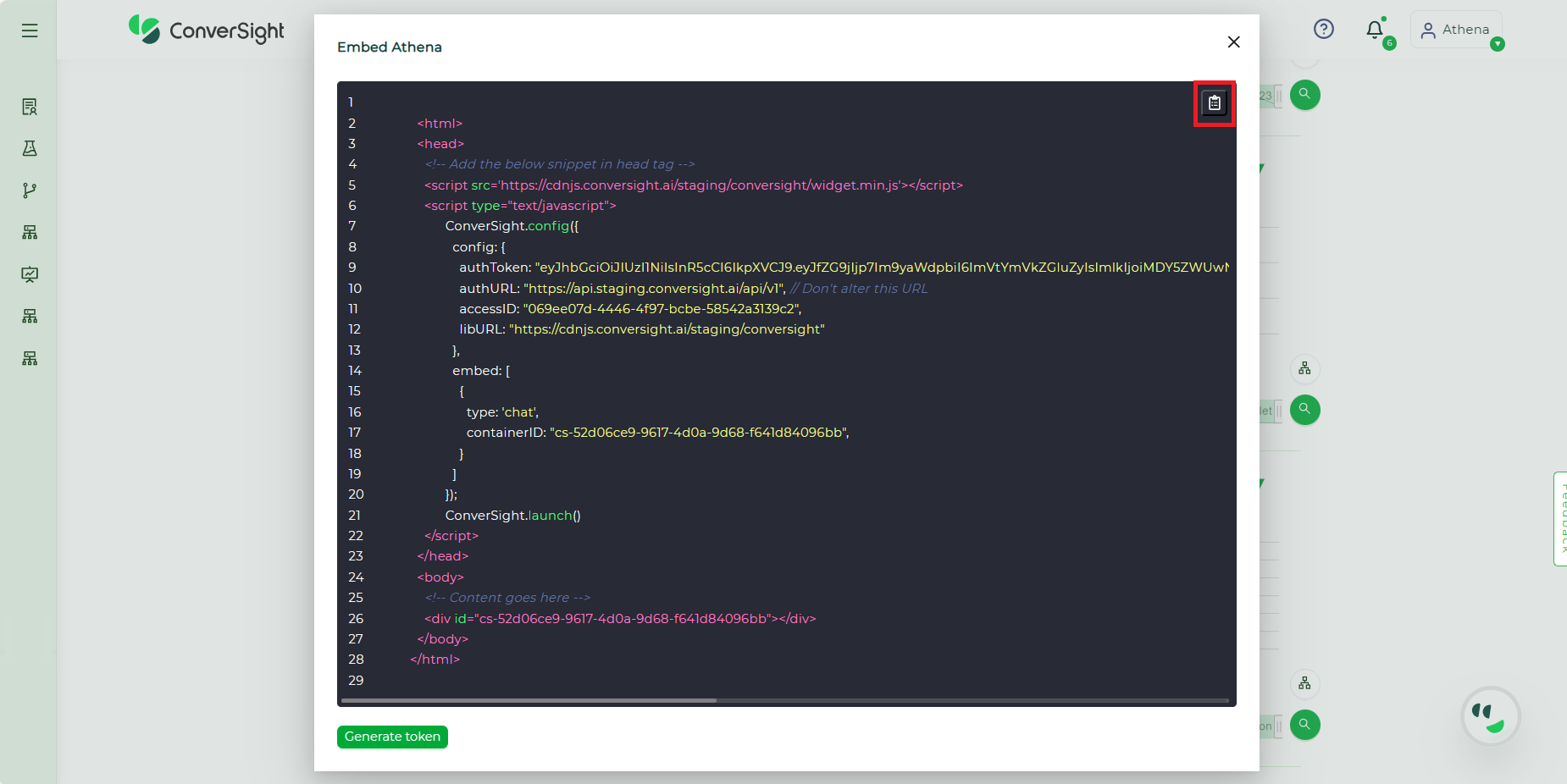Open the help question mark icon

(x=1323, y=30)
